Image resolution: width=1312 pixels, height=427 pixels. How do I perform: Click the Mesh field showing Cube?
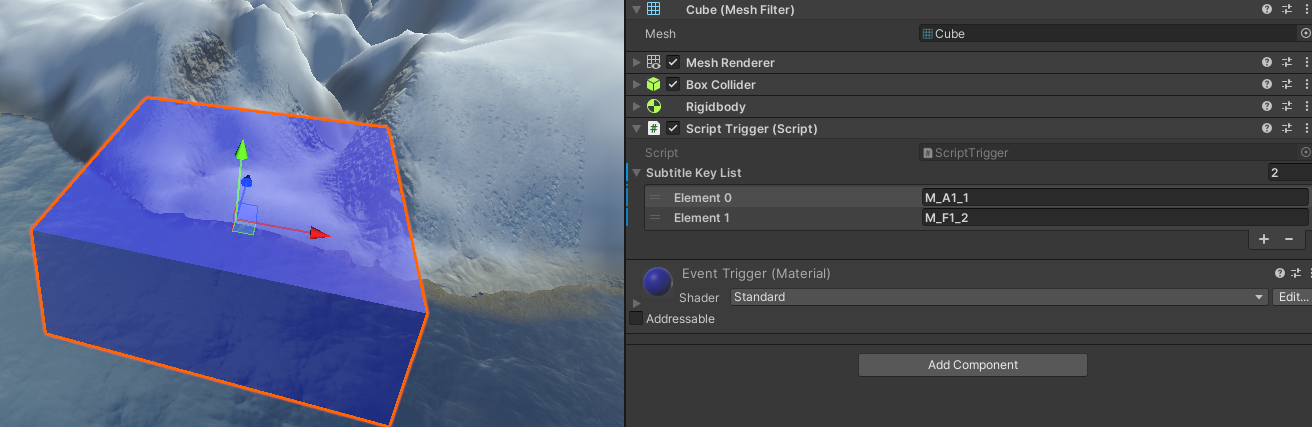[x=1108, y=33]
